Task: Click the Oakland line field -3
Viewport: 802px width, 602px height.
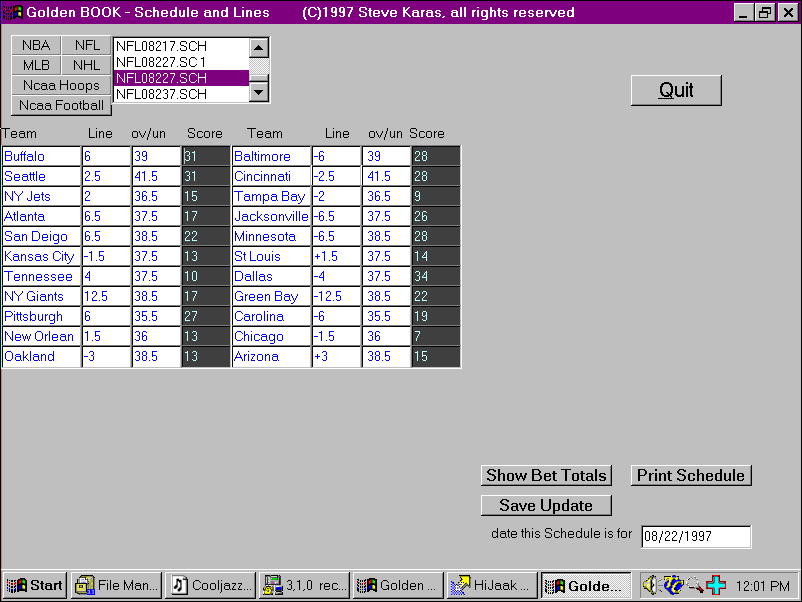Action: [106, 356]
